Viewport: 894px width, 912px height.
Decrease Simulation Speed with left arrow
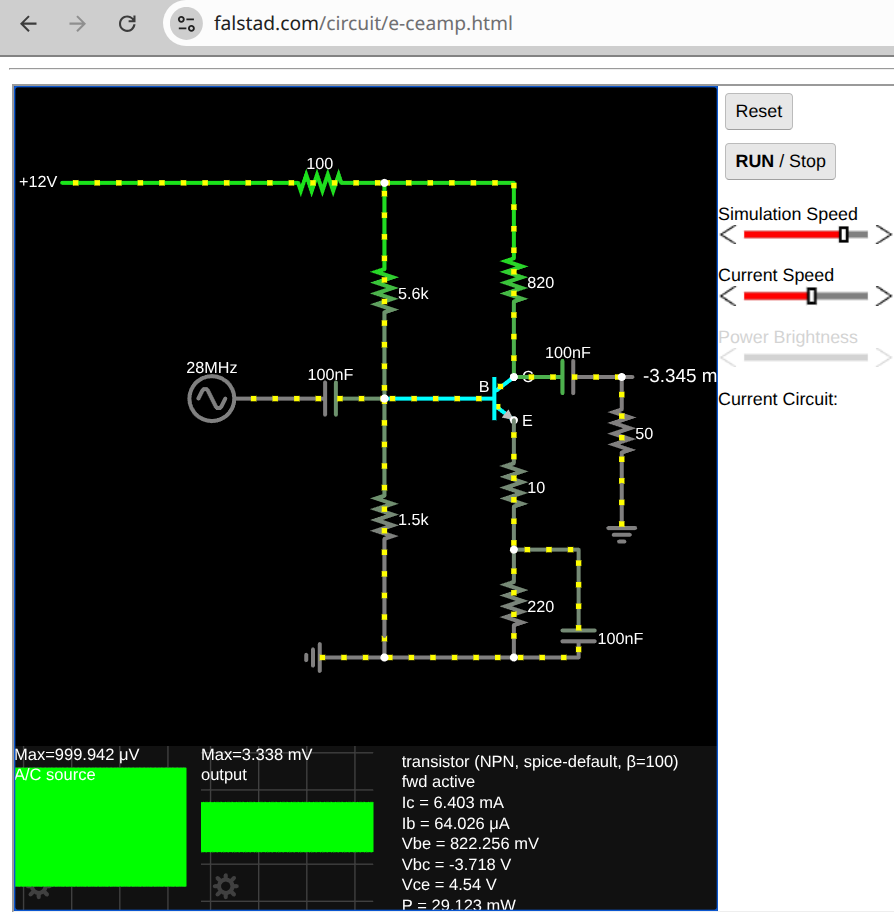point(729,235)
